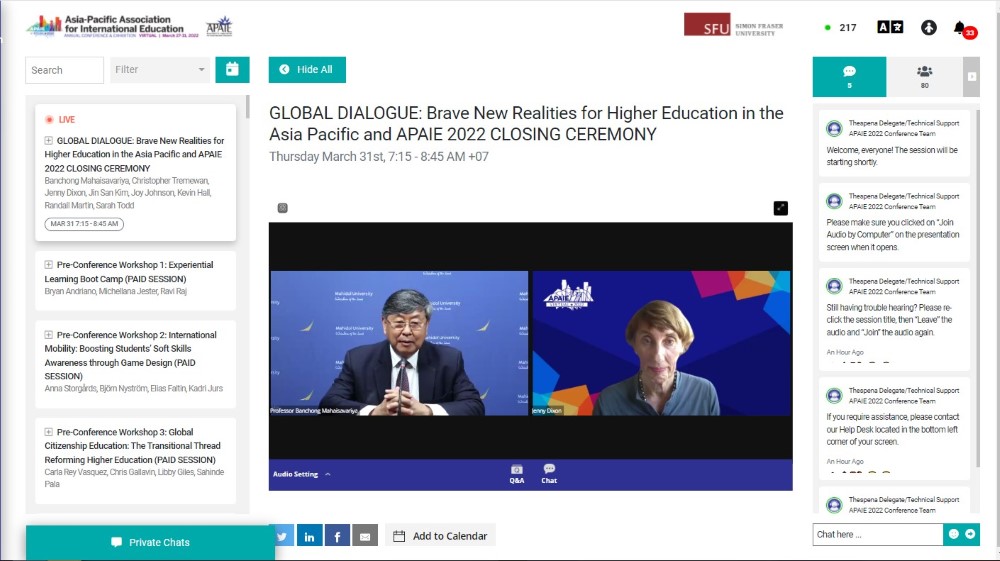Open the language translation icon

pyautogui.click(x=889, y=27)
